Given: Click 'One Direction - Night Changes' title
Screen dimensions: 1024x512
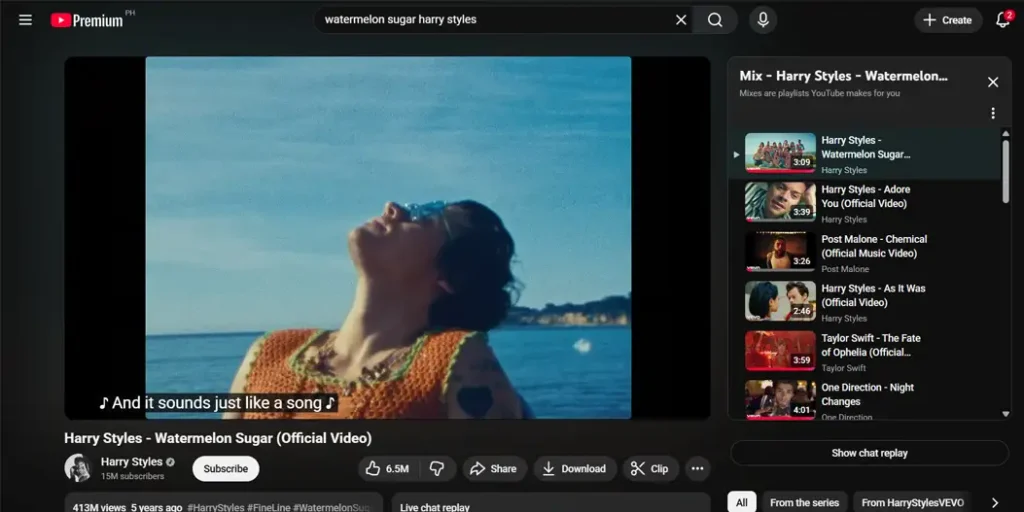Looking at the screenshot, I should point(867,394).
